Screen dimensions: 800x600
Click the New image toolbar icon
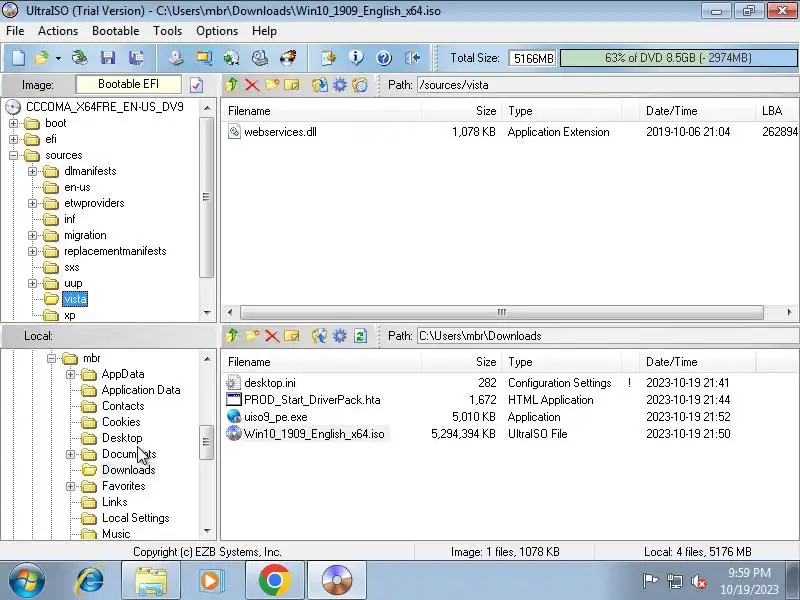pyautogui.click(x=18, y=58)
